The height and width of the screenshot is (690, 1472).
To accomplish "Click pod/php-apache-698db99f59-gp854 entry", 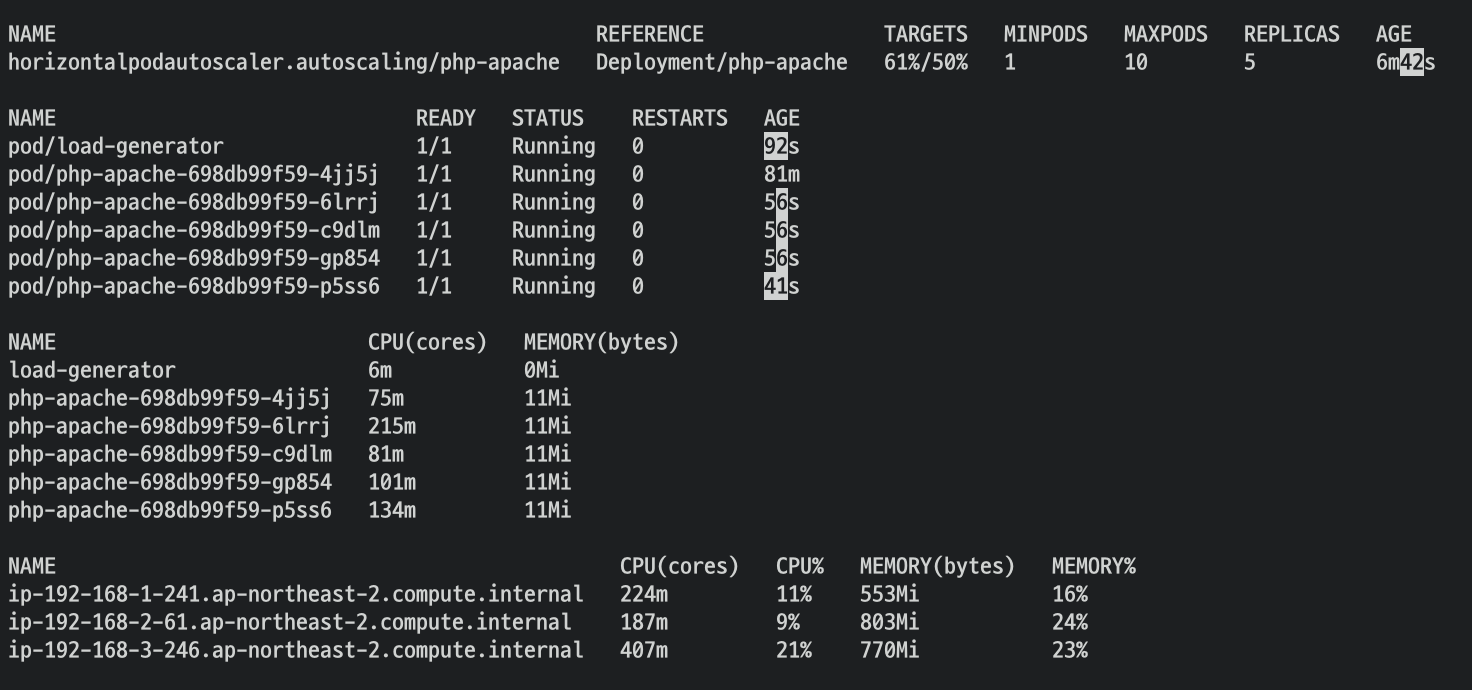I will (x=194, y=258).
